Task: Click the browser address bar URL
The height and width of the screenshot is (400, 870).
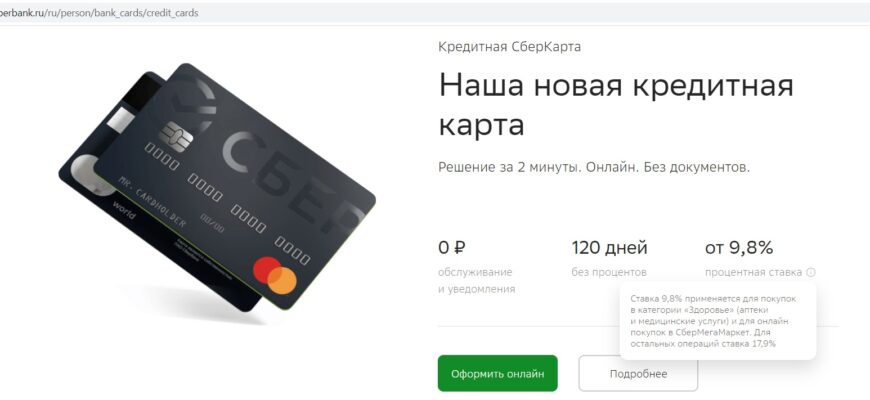Action: point(99,13)
